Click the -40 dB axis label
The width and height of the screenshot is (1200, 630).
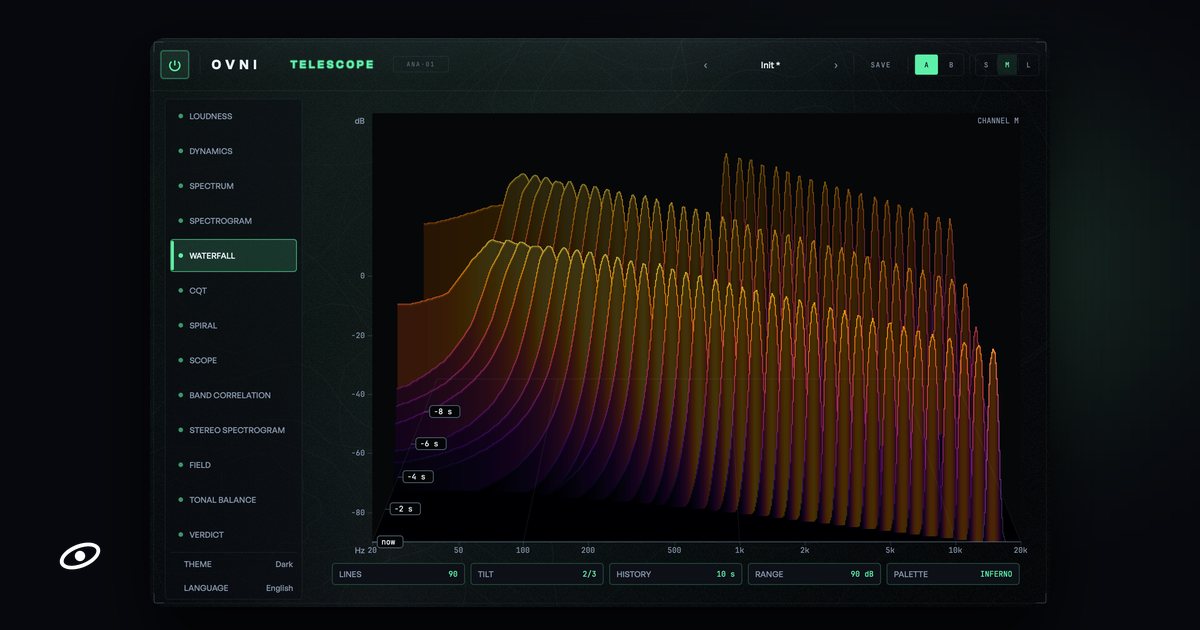(x=358, y=394)
